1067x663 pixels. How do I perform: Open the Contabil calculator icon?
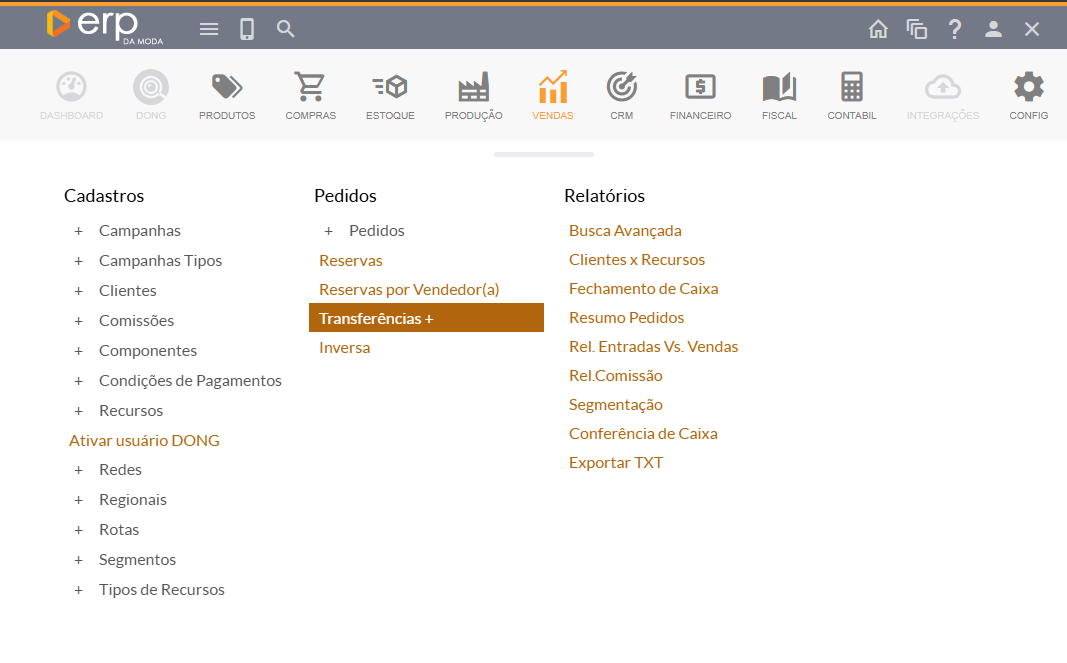coord(852,88)
